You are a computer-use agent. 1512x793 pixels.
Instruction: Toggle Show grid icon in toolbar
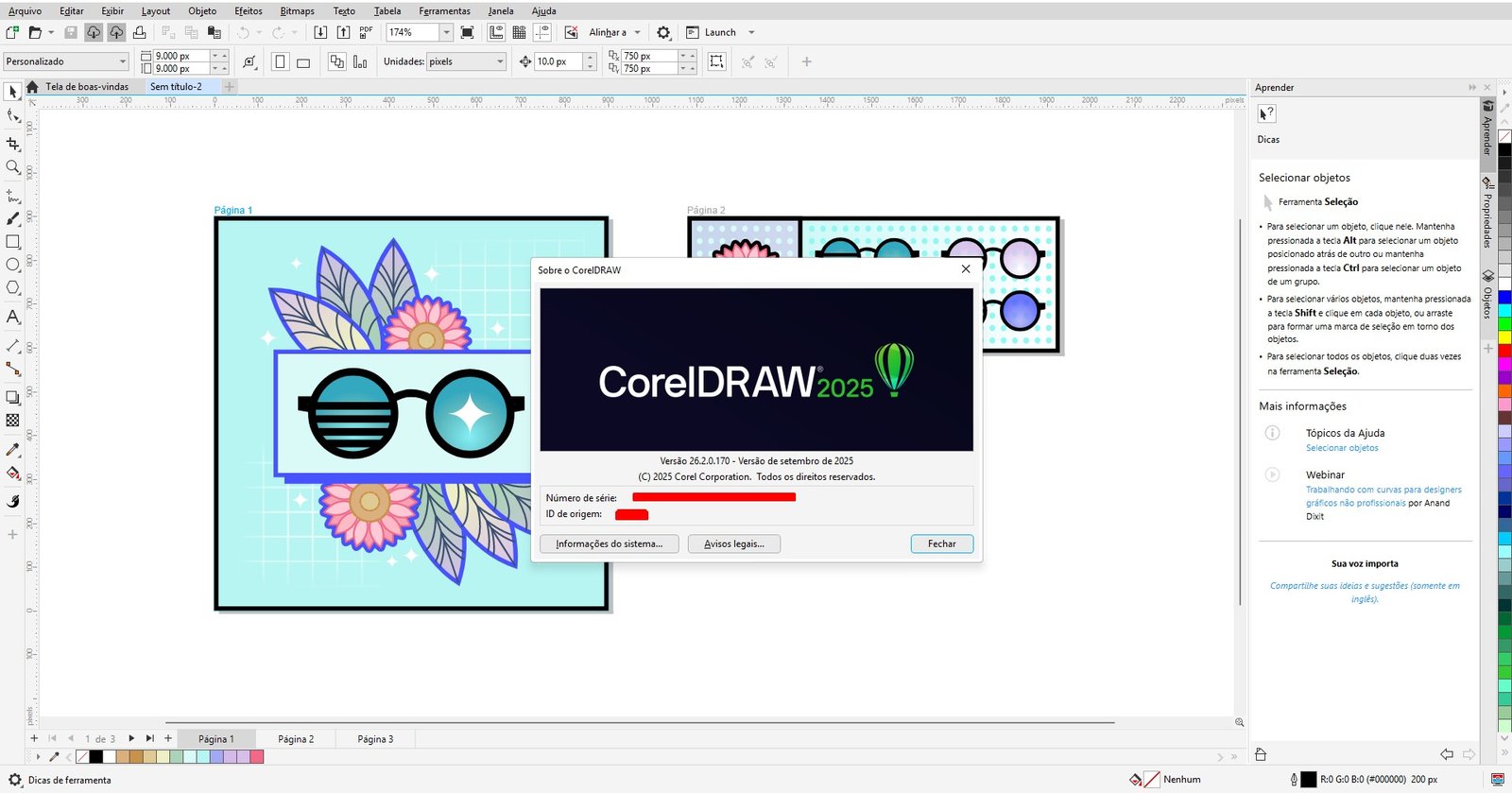tap(519, 32)
